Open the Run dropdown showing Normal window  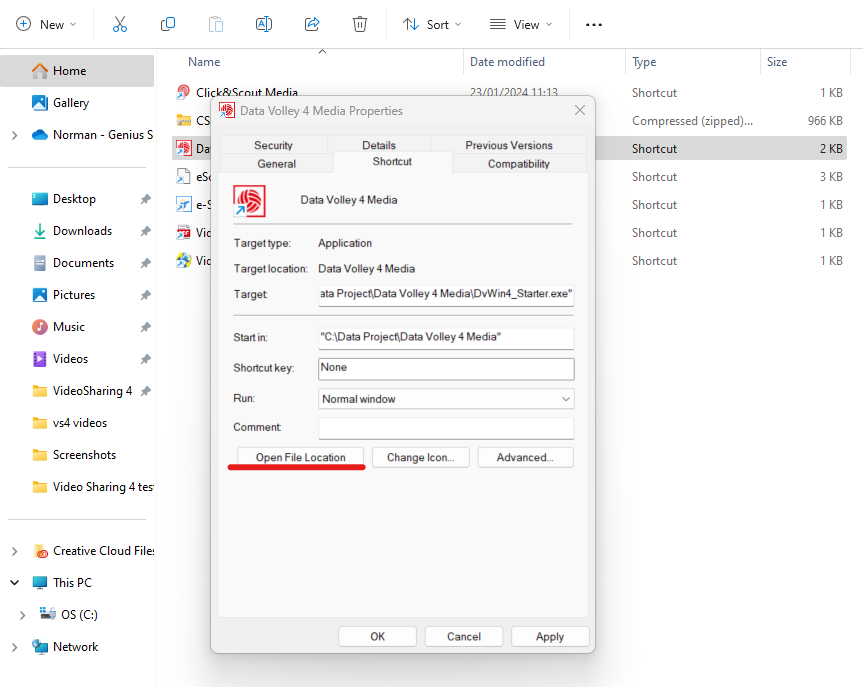pyautogui.click(x=446, y=399)
